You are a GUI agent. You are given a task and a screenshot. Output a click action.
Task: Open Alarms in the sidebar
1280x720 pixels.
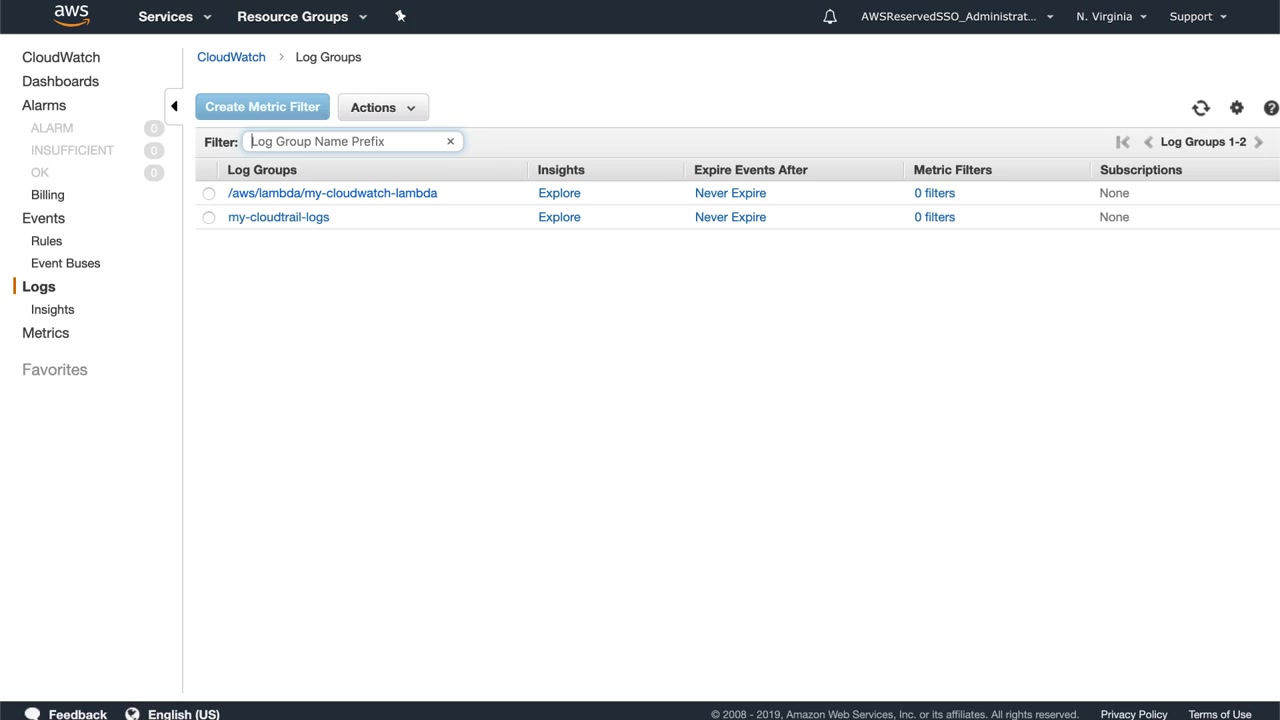(44, 105)
